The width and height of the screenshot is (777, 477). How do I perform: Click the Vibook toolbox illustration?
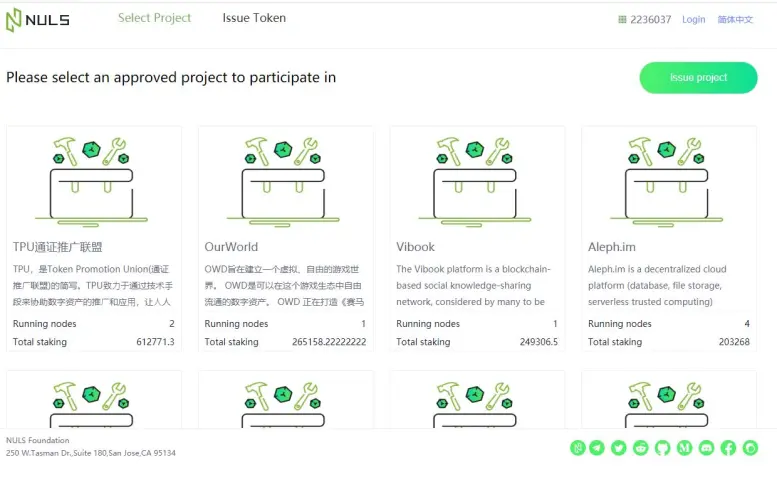pyautogui.click(x=475, y=182)
